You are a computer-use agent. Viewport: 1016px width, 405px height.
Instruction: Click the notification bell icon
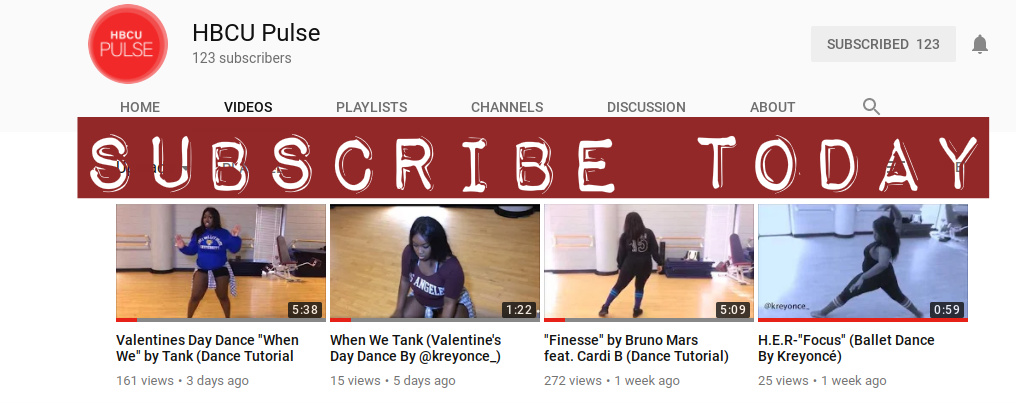tap(980, 44)
